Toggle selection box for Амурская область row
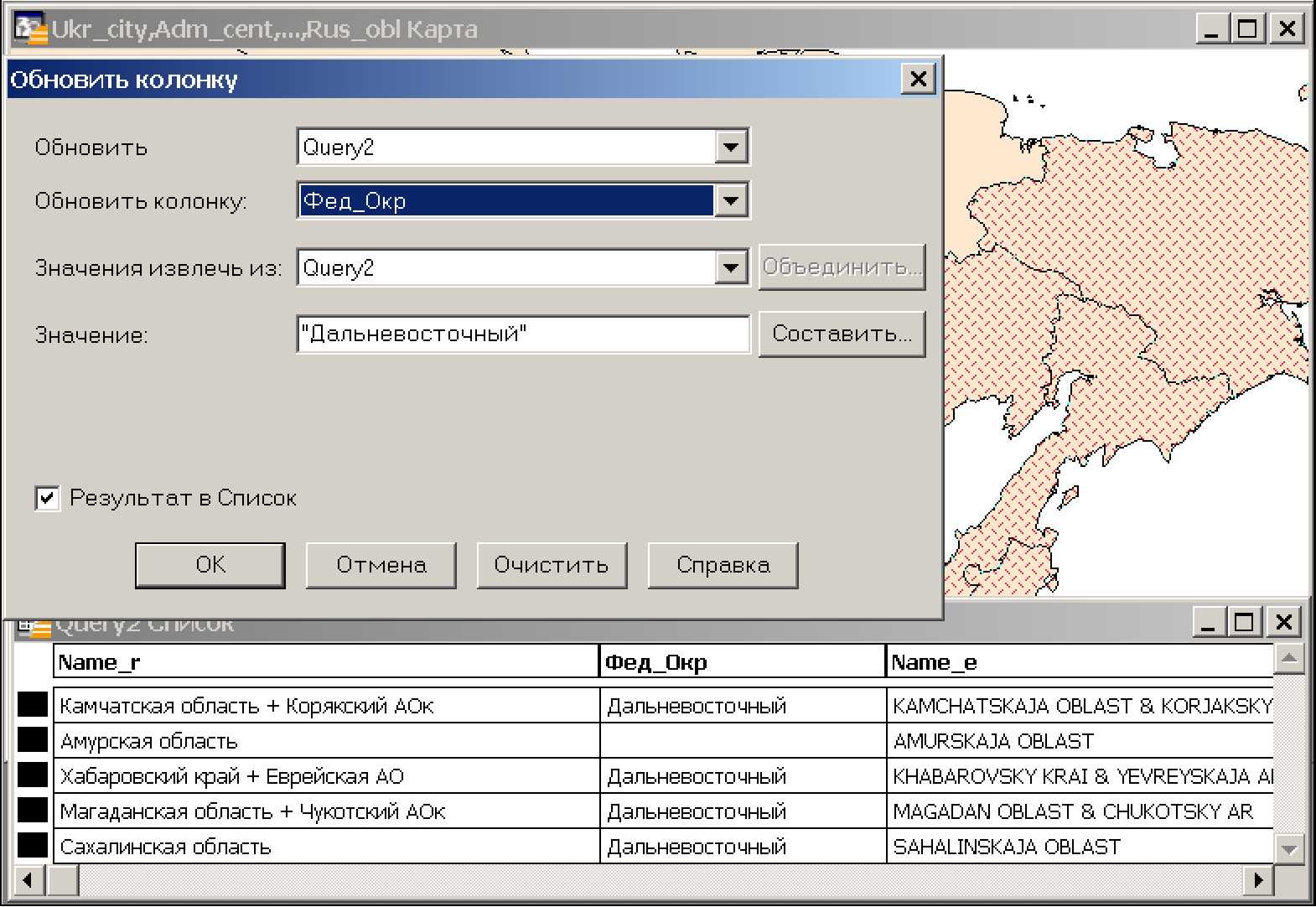This screenshot has height=907, width=1316. pyautogui.click(x=33, y=740)
